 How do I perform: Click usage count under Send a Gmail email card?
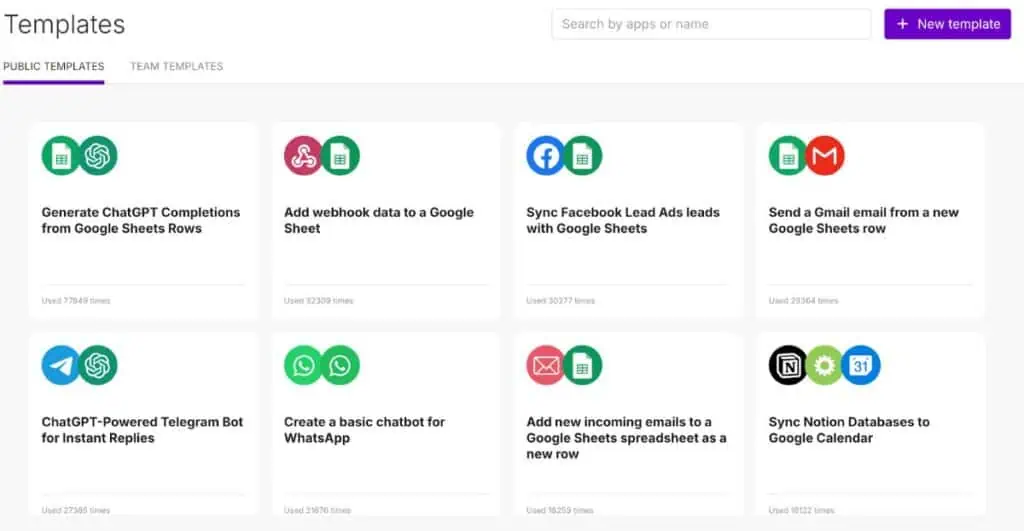[x=803, y=301]
